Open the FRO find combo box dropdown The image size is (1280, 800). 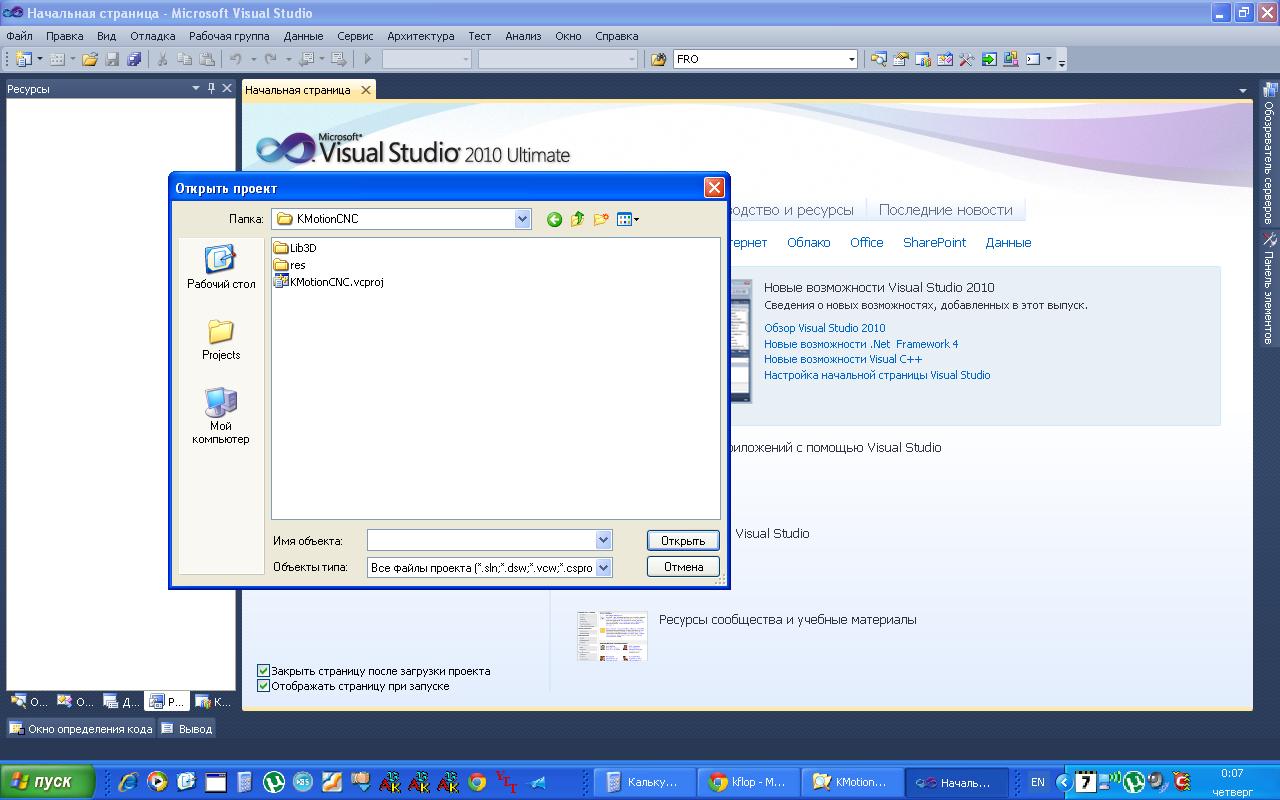(x=851, y=59)
